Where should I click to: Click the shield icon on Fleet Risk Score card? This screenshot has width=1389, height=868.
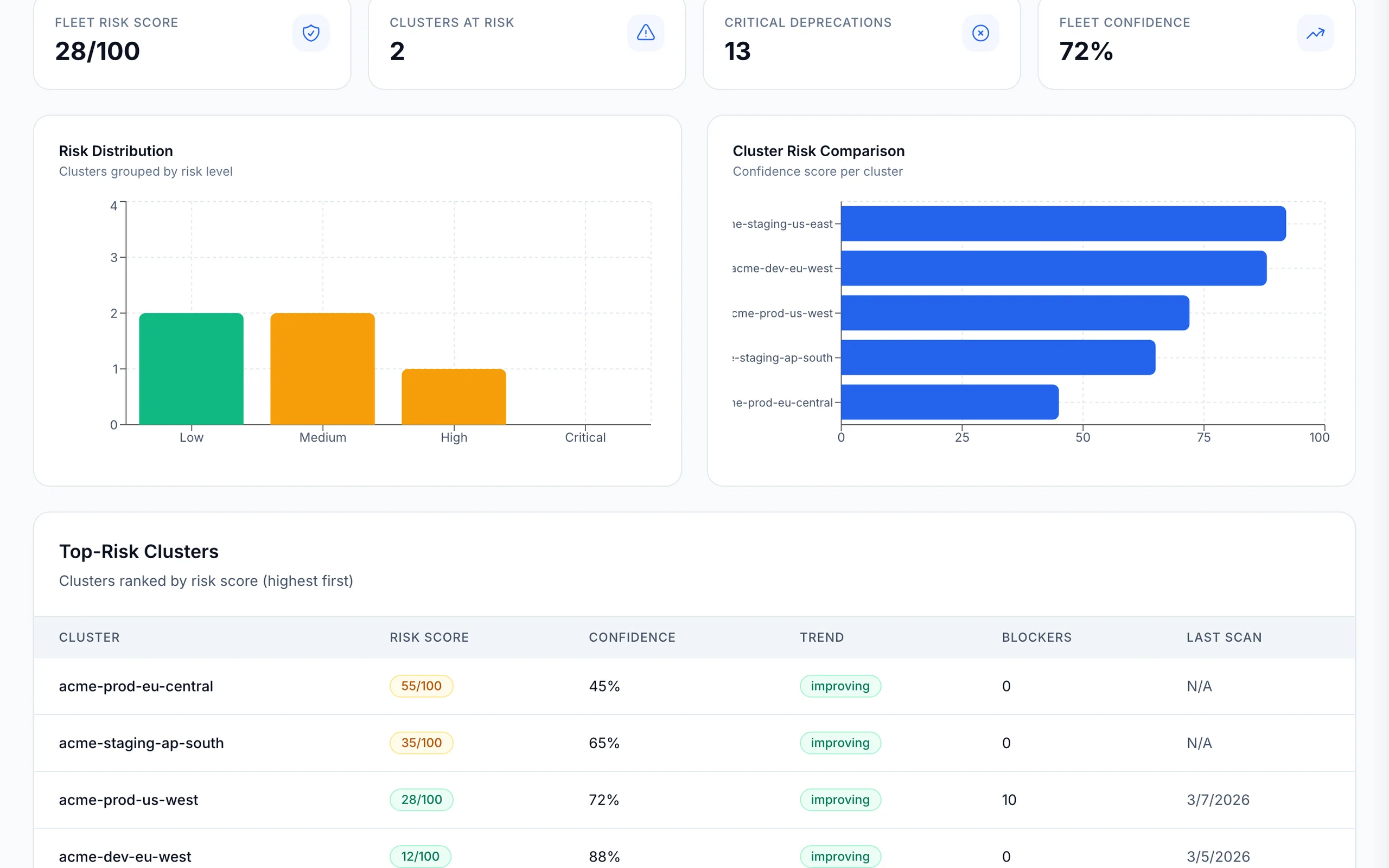coord(310,33)
